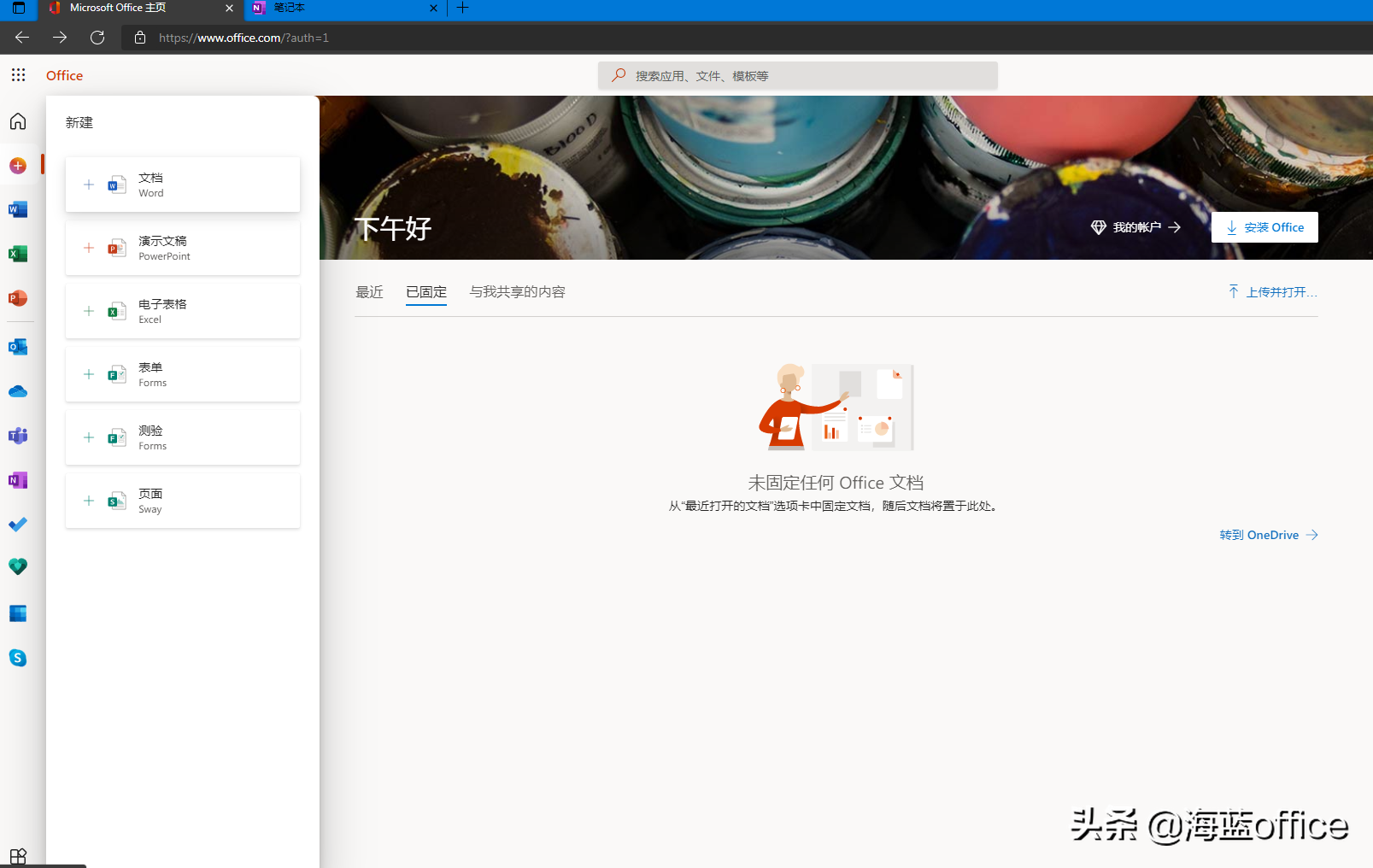Create new 测验 Forms quiz
This screenshot has height=868, width=1373.
click(x=183, y=437)
